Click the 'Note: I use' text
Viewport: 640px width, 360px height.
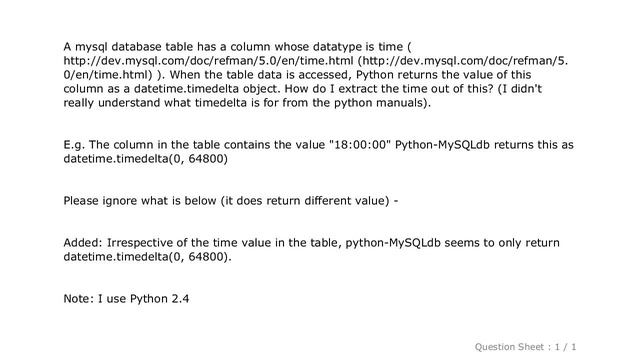pos(95,299)
